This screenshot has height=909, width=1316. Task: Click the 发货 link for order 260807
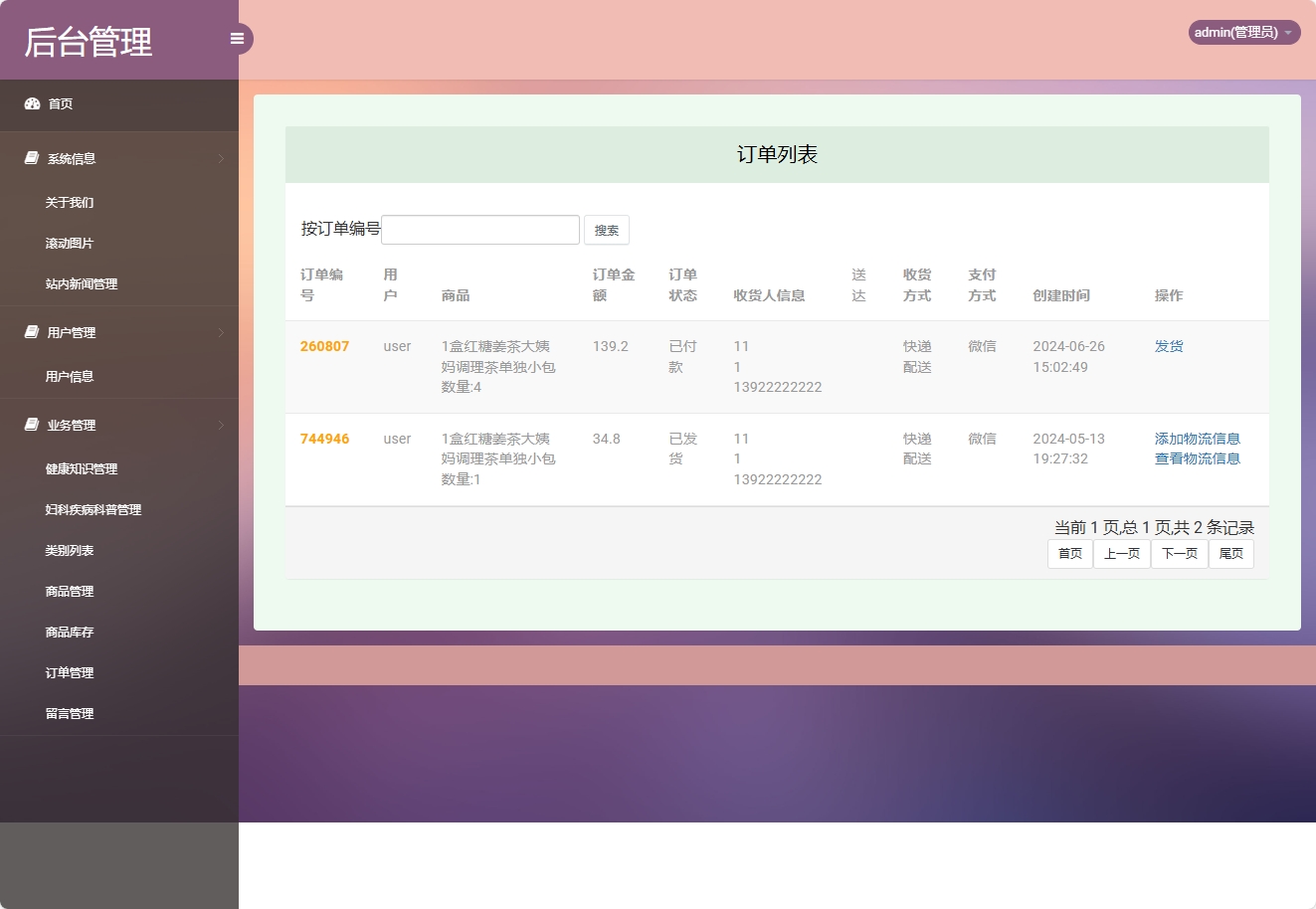[x=1168, y=346]
